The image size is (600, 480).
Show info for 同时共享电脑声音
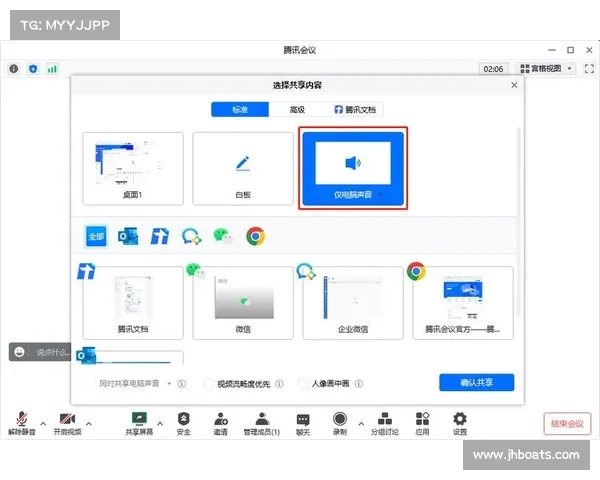182,384
